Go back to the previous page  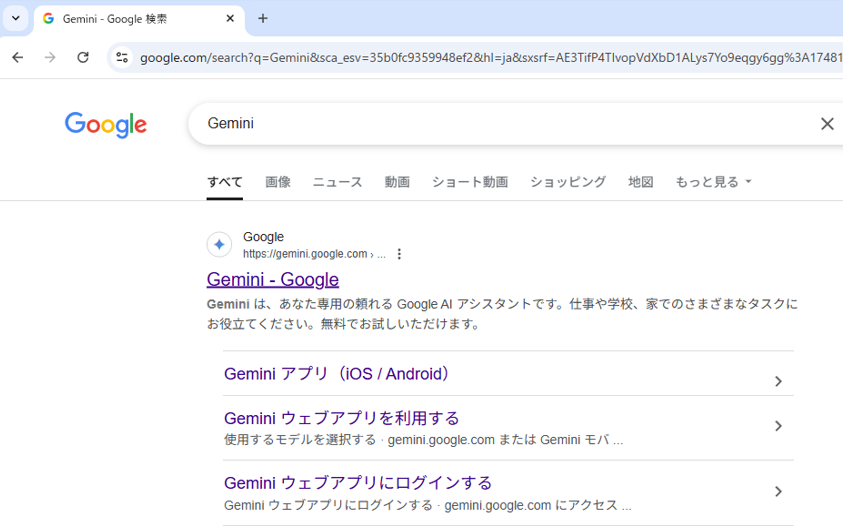tap(18, 57)
